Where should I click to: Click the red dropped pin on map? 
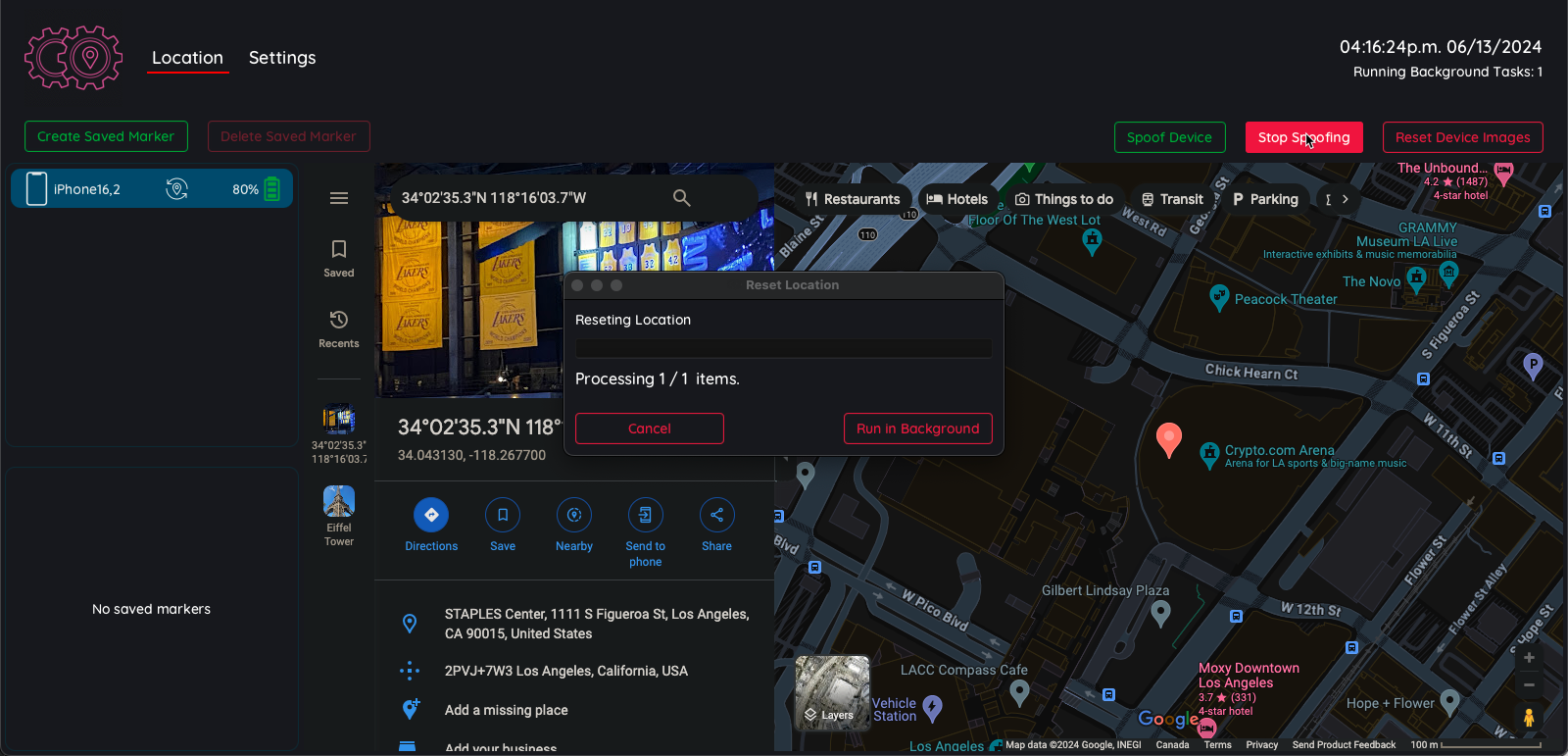(1169, 439)
